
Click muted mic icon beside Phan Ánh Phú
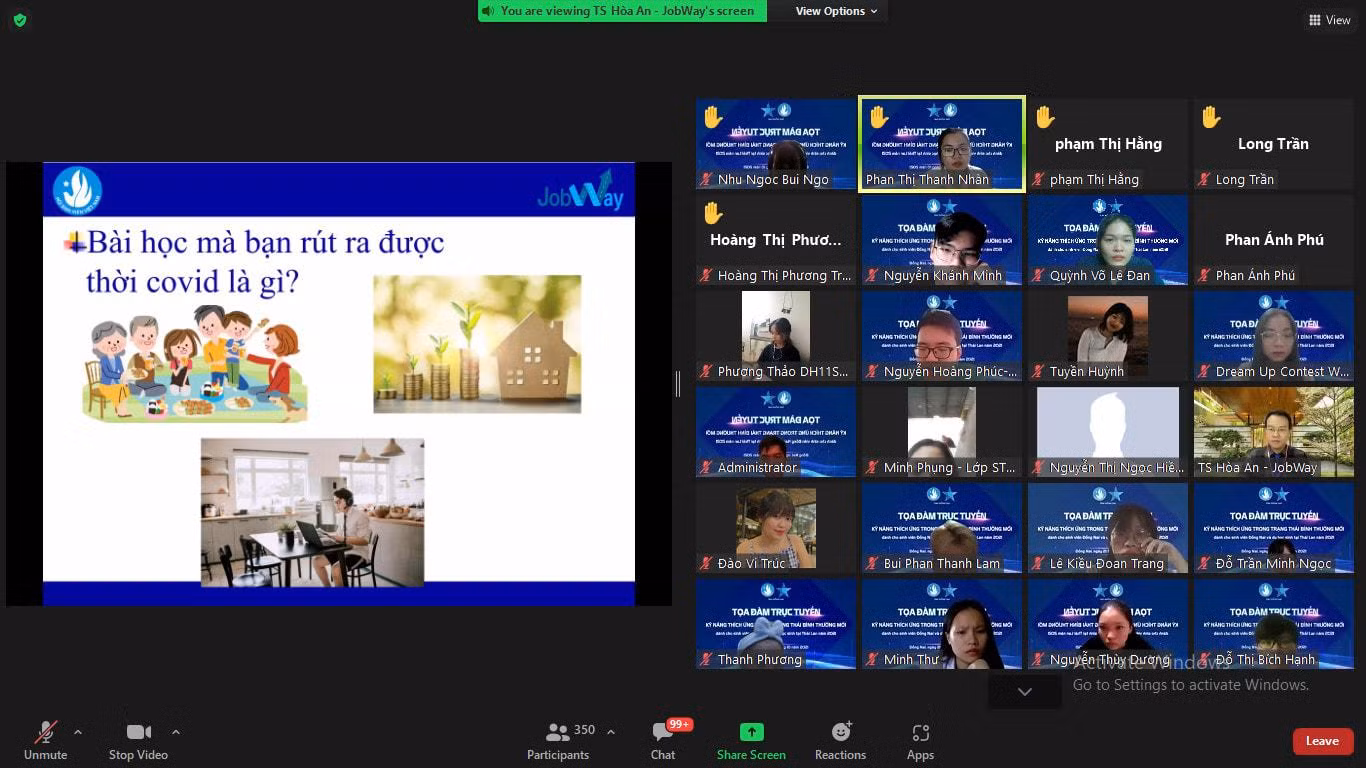pyautogui.click(x=1205, y=275)
